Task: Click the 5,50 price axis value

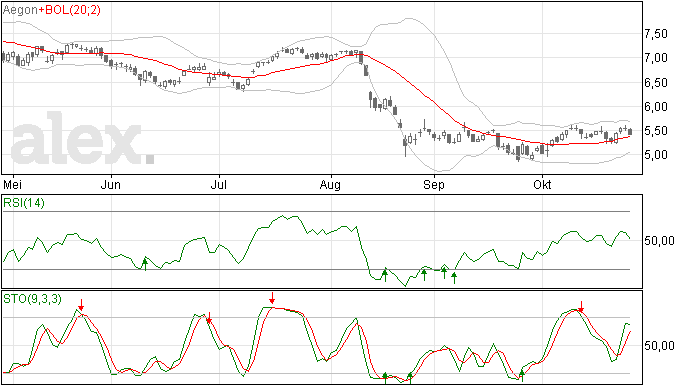Action: [656, 131]
